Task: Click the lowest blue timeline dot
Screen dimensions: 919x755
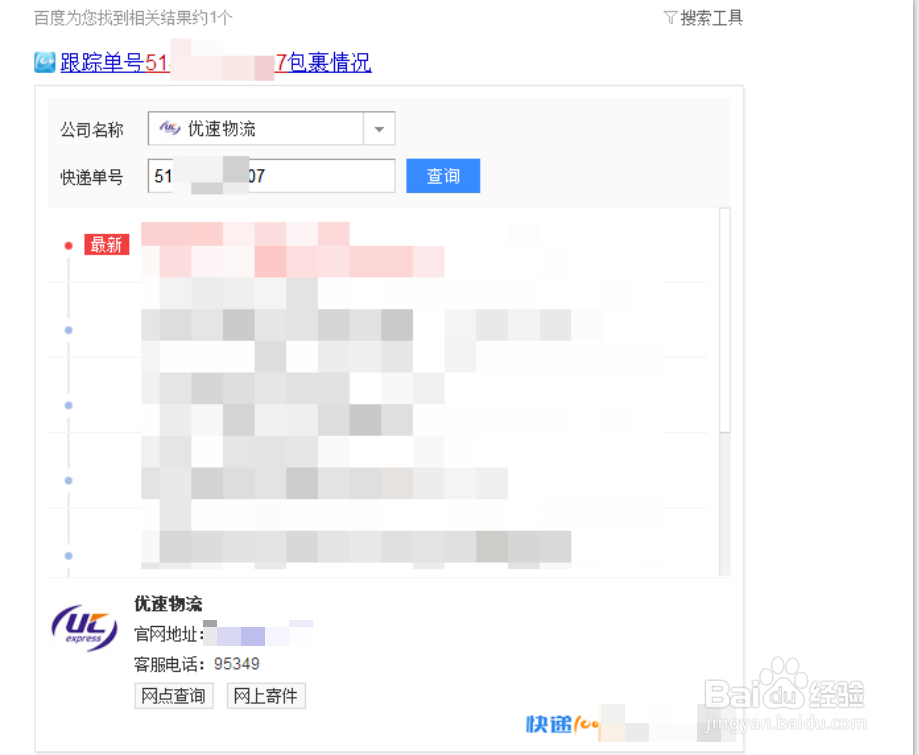Action: pos(68,554)
